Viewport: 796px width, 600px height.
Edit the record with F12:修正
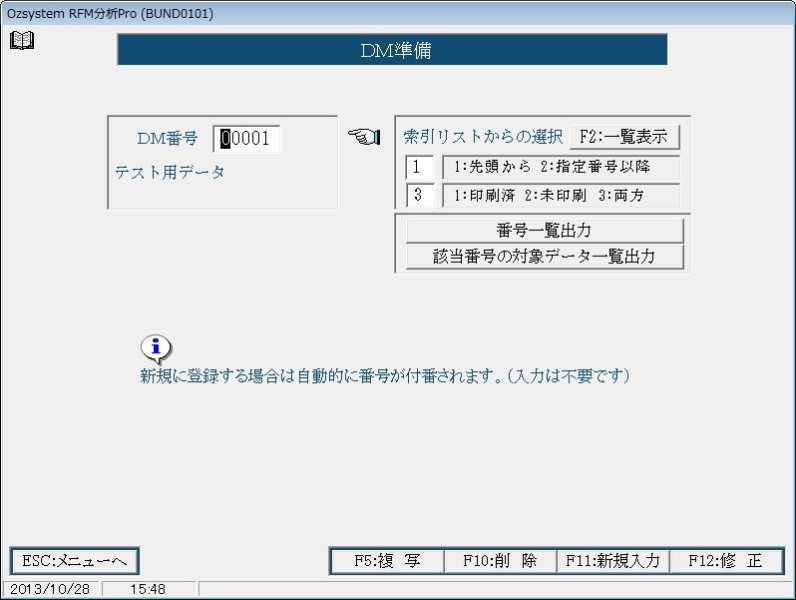point(726,561)
